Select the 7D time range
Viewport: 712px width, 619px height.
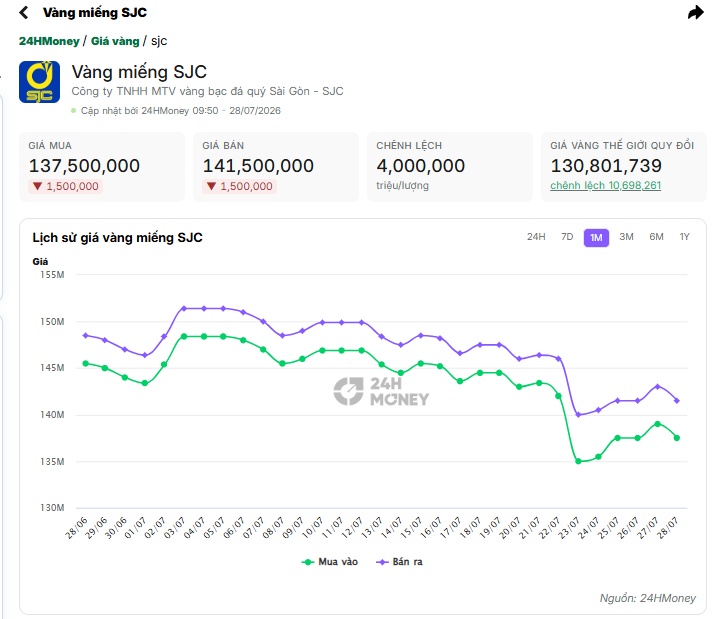point(567,237)
